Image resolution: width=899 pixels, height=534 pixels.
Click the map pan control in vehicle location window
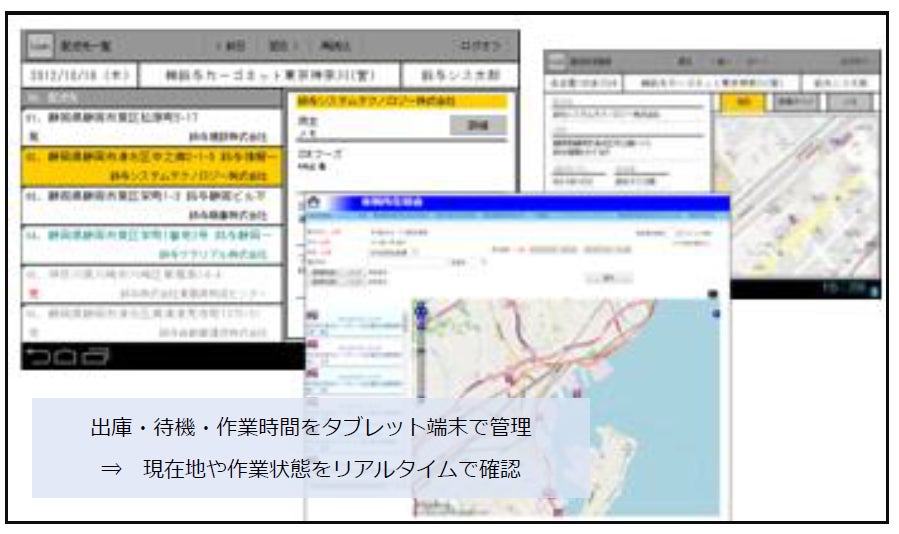[421, 313]
